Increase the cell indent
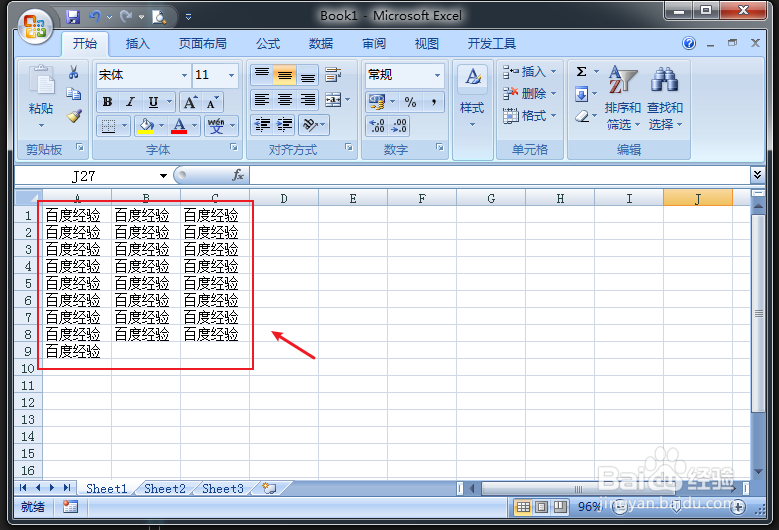 pyautogui.click(x=285, y=125)
